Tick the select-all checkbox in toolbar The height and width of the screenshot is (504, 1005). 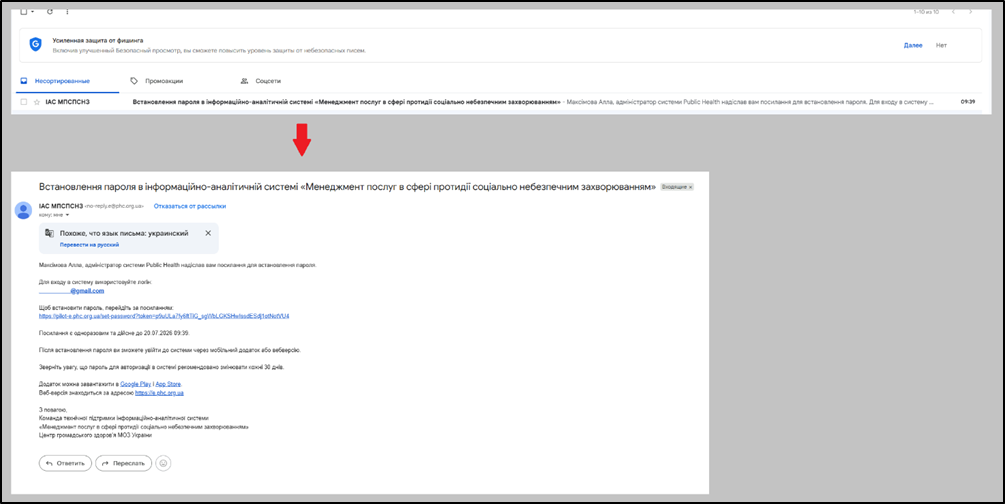point(24,12)
